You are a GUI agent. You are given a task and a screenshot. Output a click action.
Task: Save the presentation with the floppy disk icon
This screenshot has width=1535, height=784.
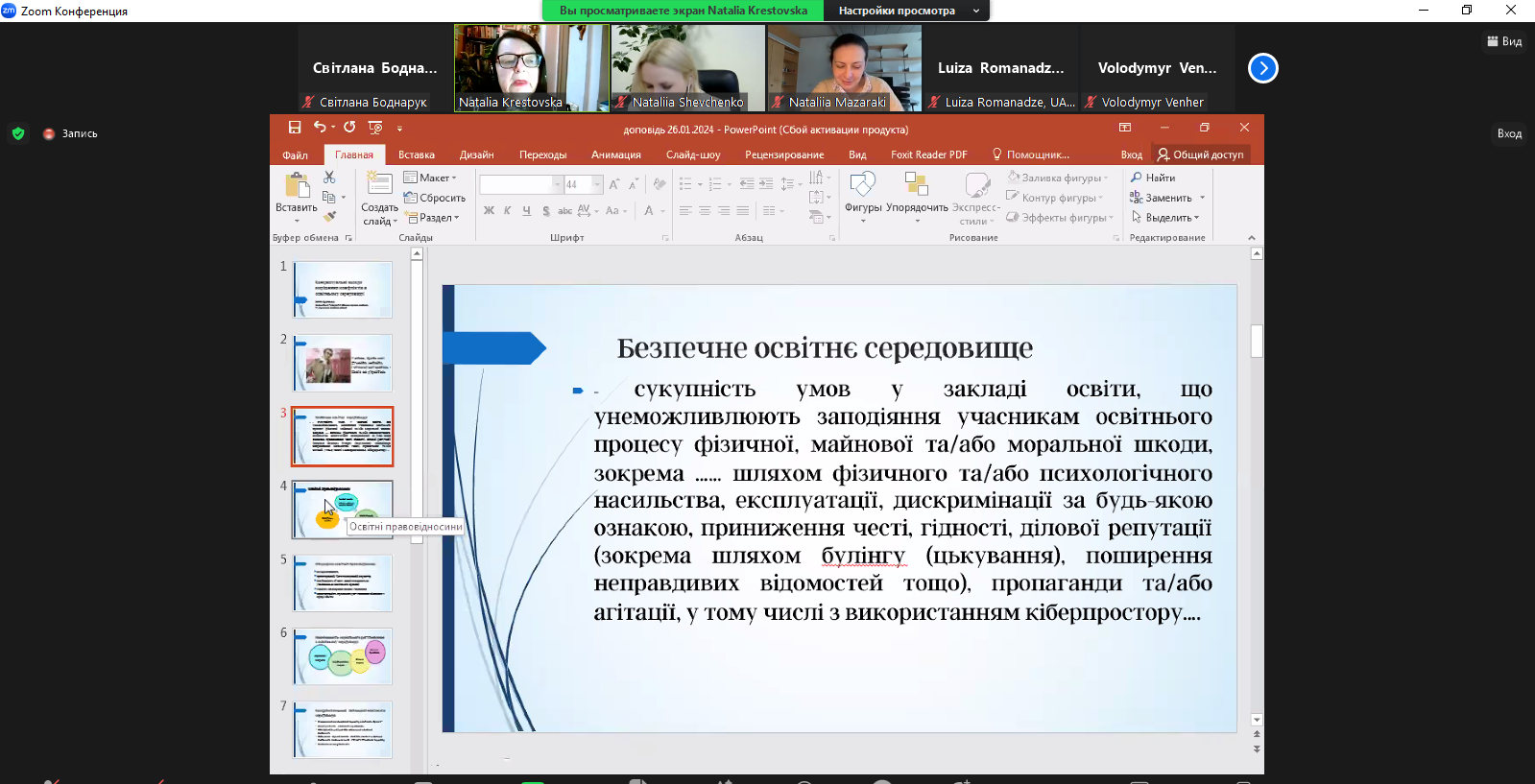pyautogui.click(x=295, y=128)
